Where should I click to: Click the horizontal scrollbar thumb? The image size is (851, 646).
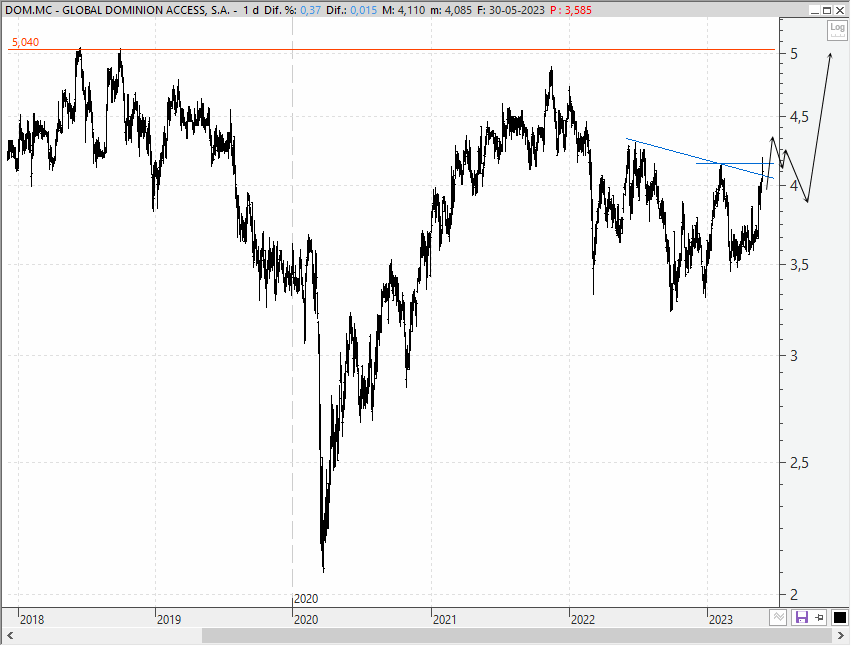(x=517, y=635)
